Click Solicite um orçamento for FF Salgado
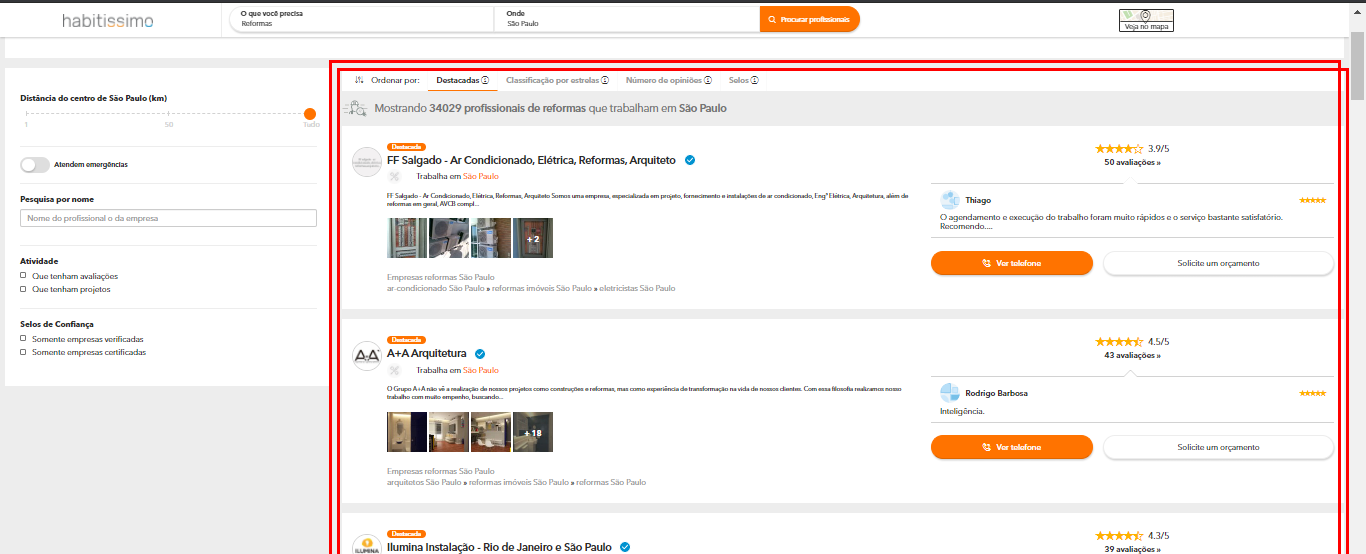 point(1218,263)
